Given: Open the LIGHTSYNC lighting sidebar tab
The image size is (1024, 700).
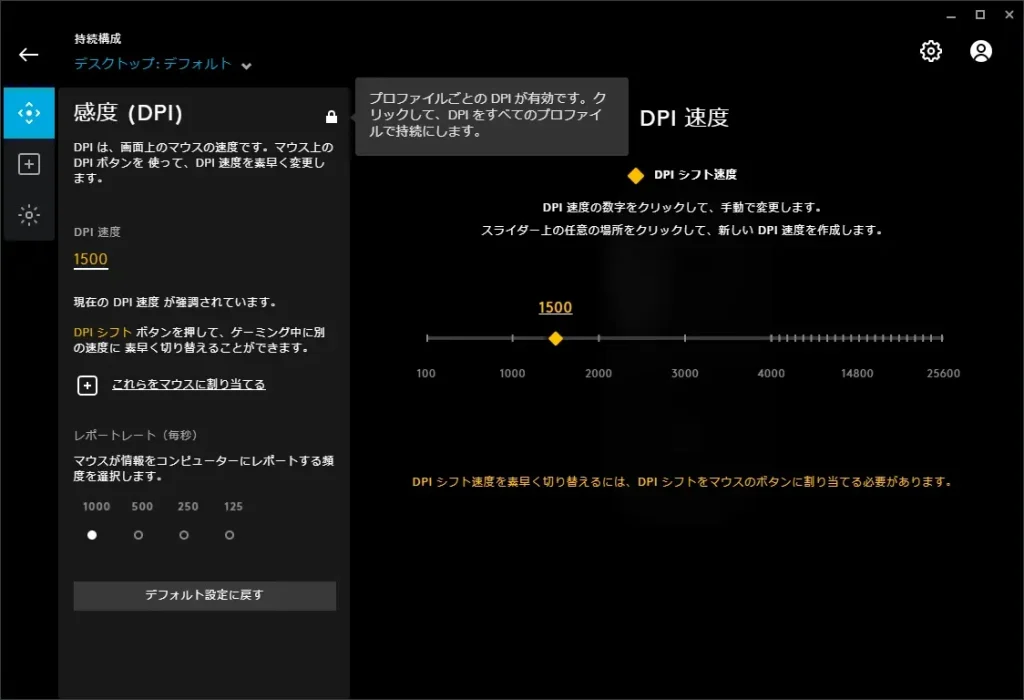Looking at the screenshot, I should click(29, 215).
